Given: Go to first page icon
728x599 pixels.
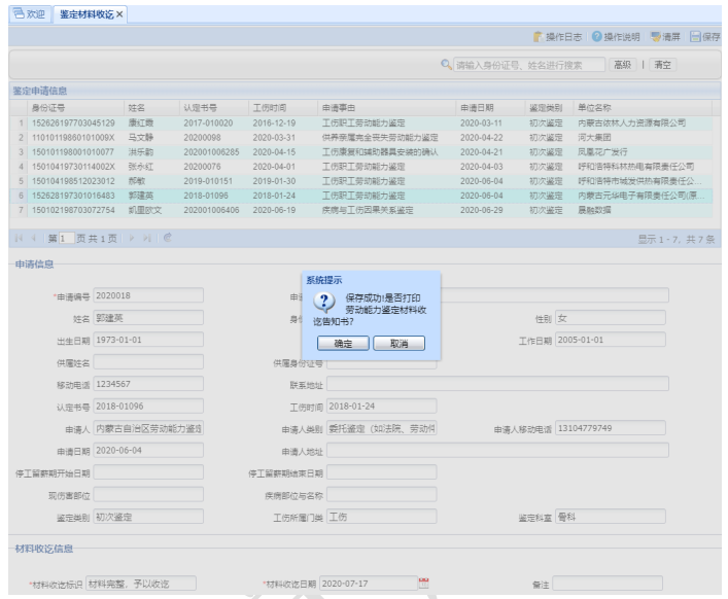Looking at the screenshot, I should pyautogui.click(x=19, y=238).
